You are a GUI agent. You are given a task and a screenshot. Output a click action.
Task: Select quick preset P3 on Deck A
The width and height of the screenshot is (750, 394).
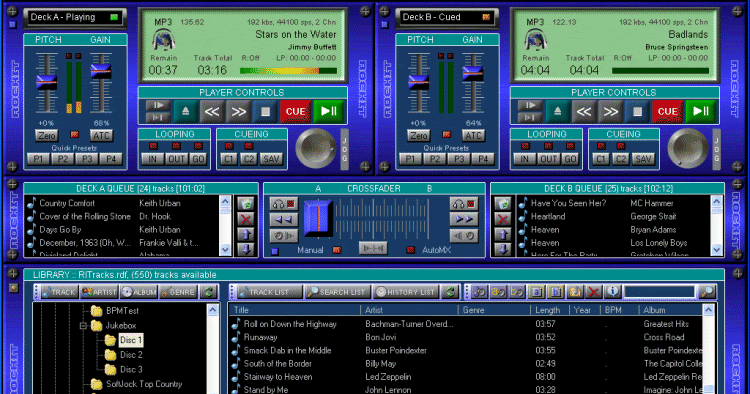87,159
